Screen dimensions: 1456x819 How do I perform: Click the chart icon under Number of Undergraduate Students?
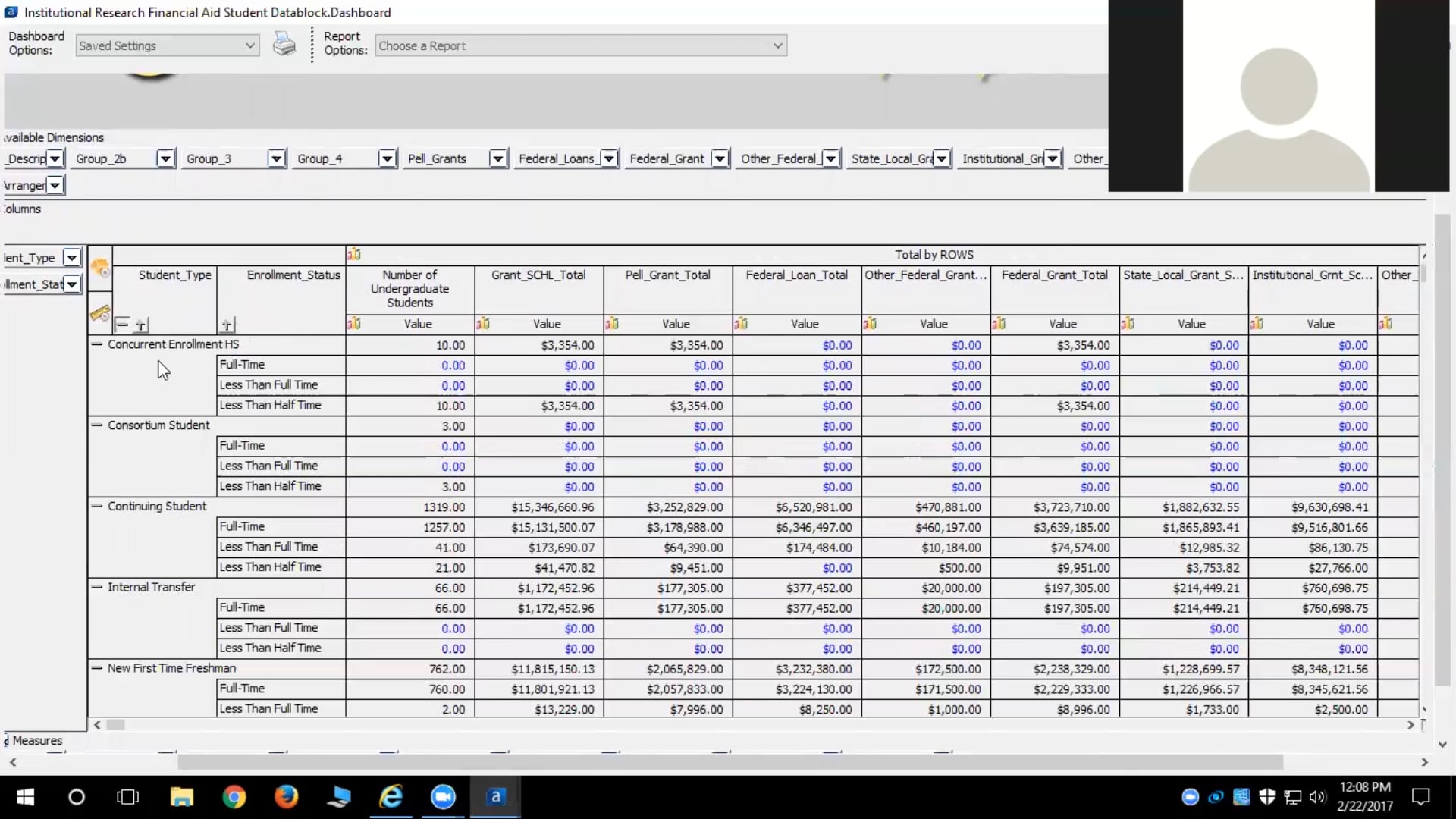tap(354, 324)
